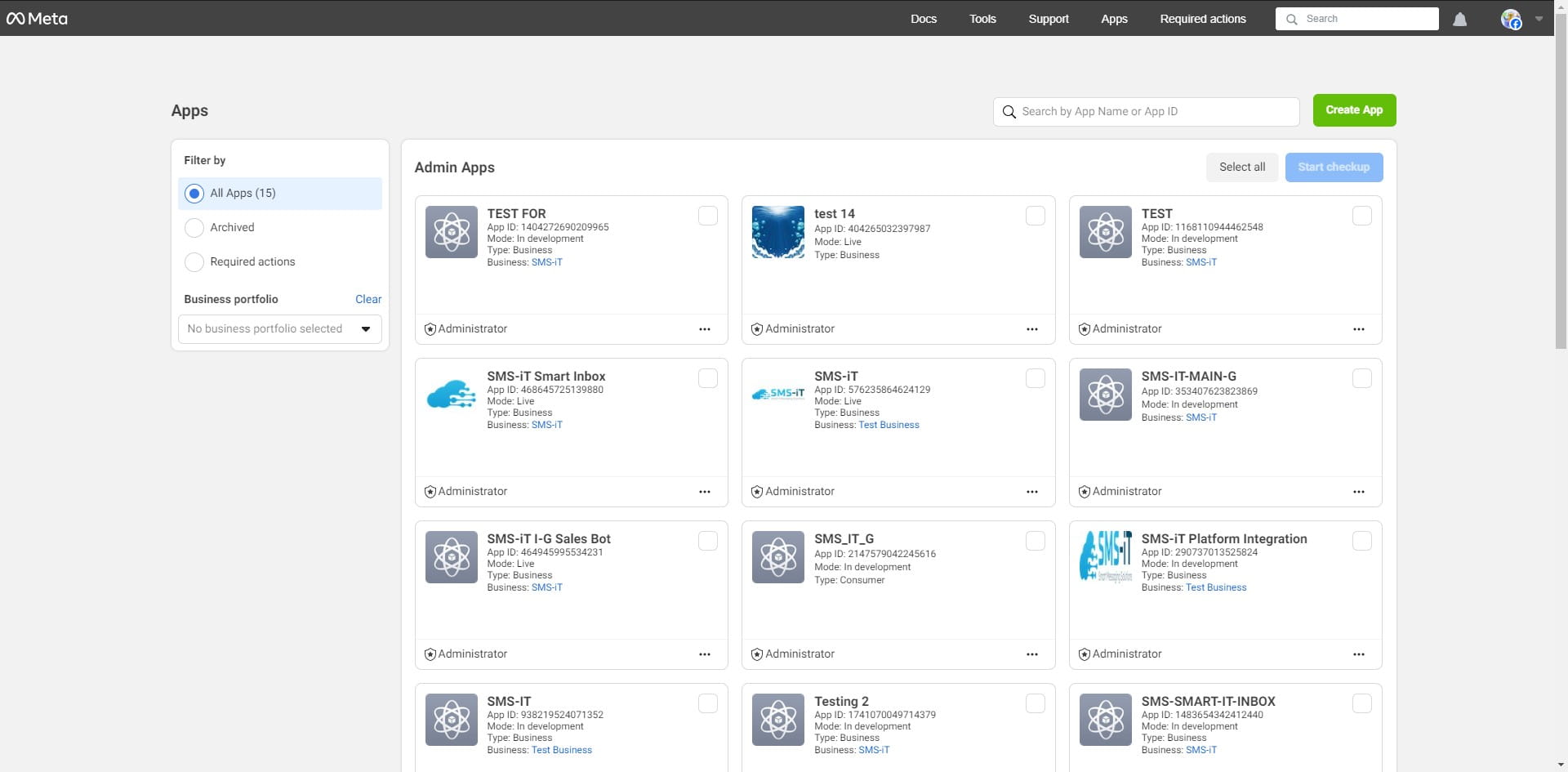Open more options for SMS-iT I-G Sales Bot
This screenshot has width=1568, height=772.
[704, 654]
